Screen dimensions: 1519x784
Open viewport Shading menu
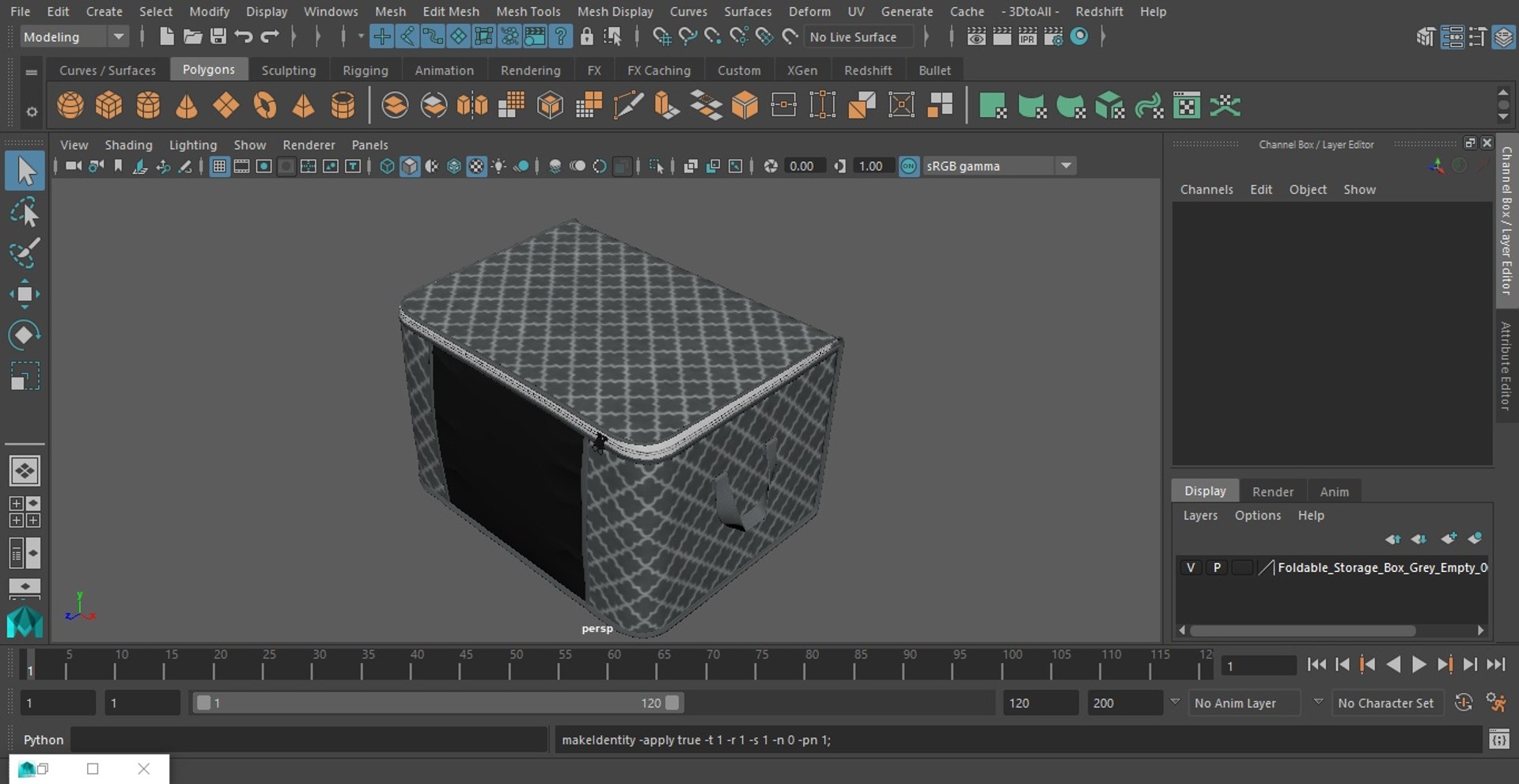128,145
